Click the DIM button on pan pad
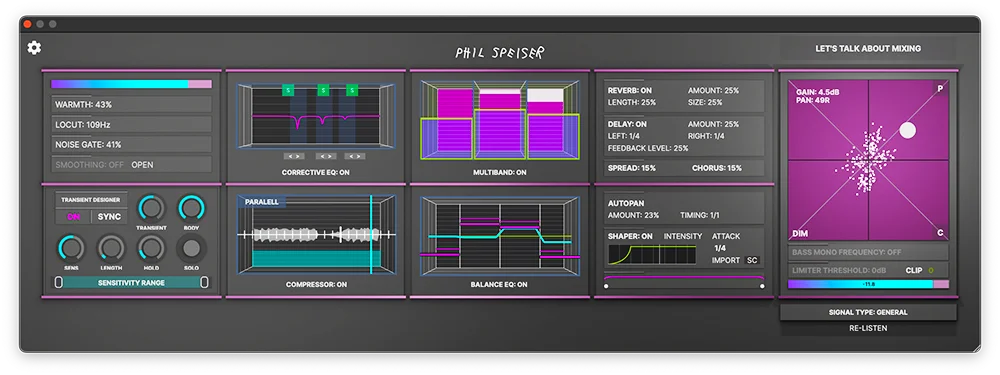The height and width of the screenshot is (375, 1000). pos(800,233)
